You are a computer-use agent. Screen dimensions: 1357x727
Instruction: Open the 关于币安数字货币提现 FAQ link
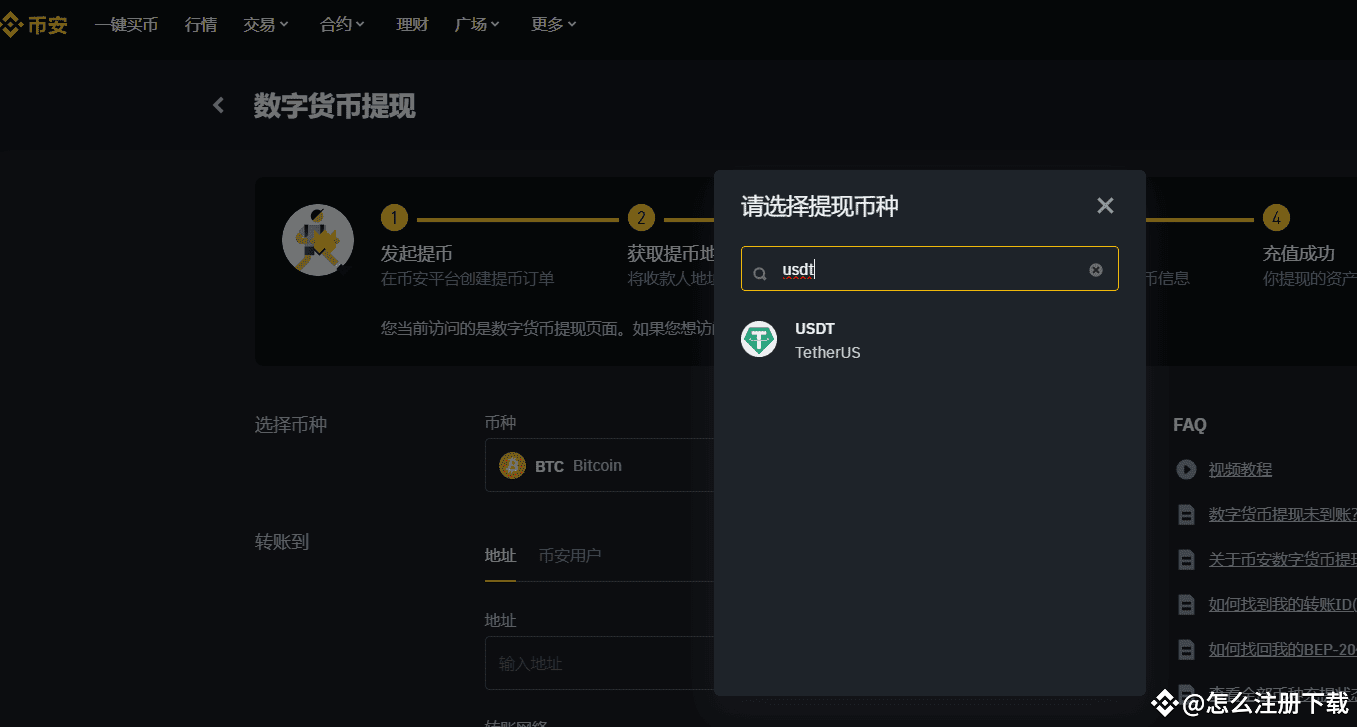click(x=1281, y=559)
